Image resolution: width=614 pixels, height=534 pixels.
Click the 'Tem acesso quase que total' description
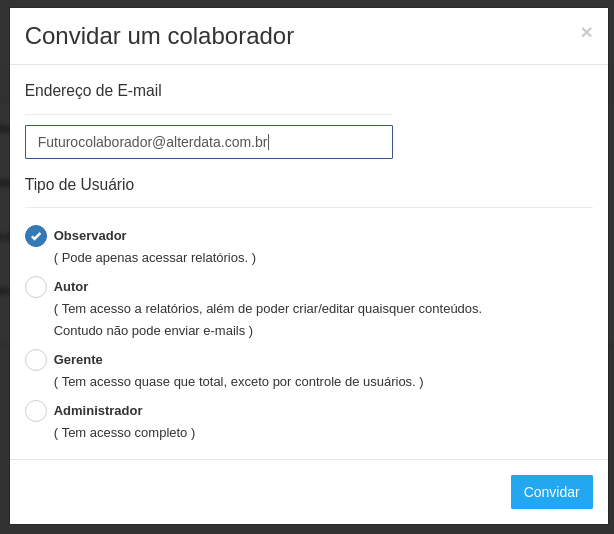[238, 382]
